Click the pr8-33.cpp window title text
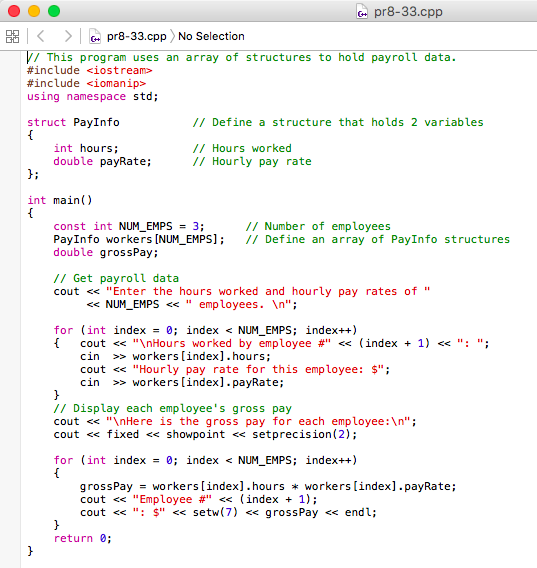 (408, 12)
